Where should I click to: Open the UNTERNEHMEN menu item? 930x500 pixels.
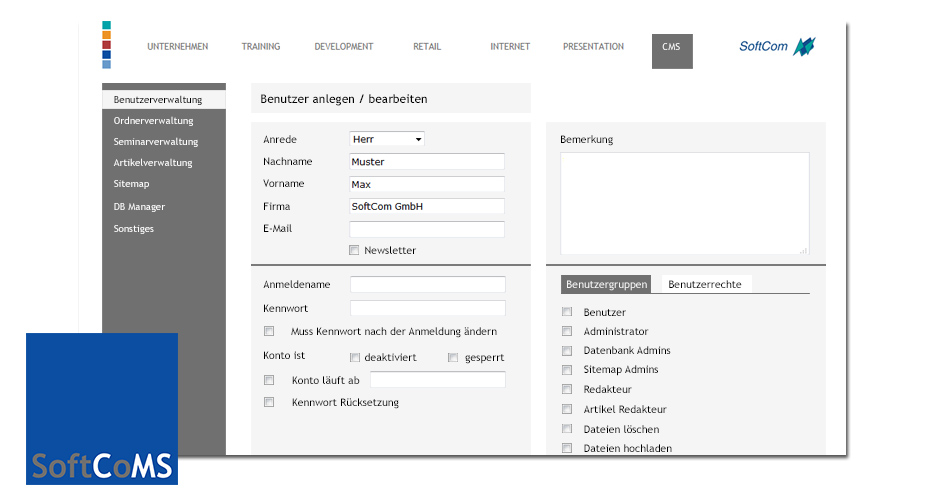point(178,46)
